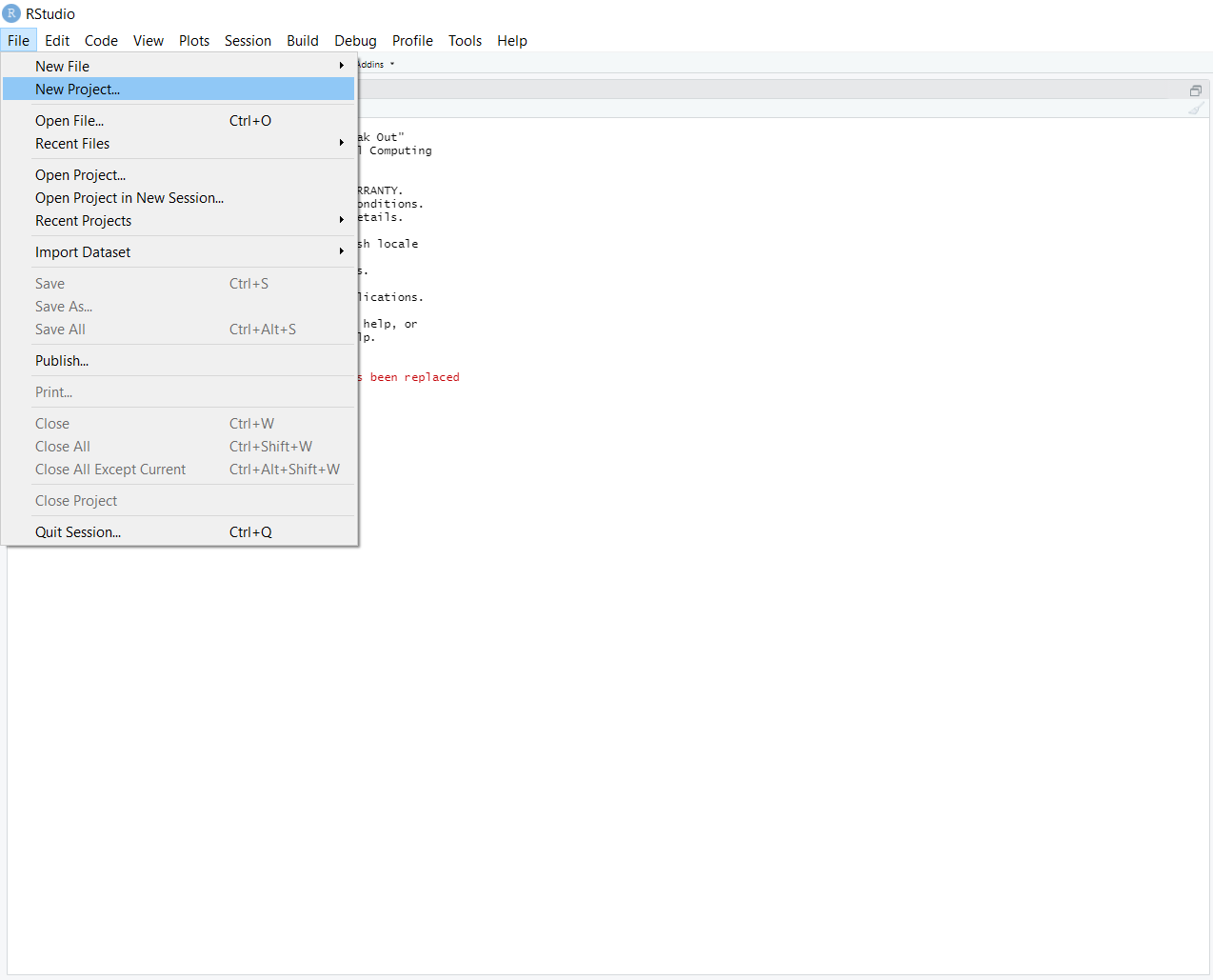Screen dimensions: 1213x980
Task: Choose Open Project... menu entry
Action: click(80, 175)
